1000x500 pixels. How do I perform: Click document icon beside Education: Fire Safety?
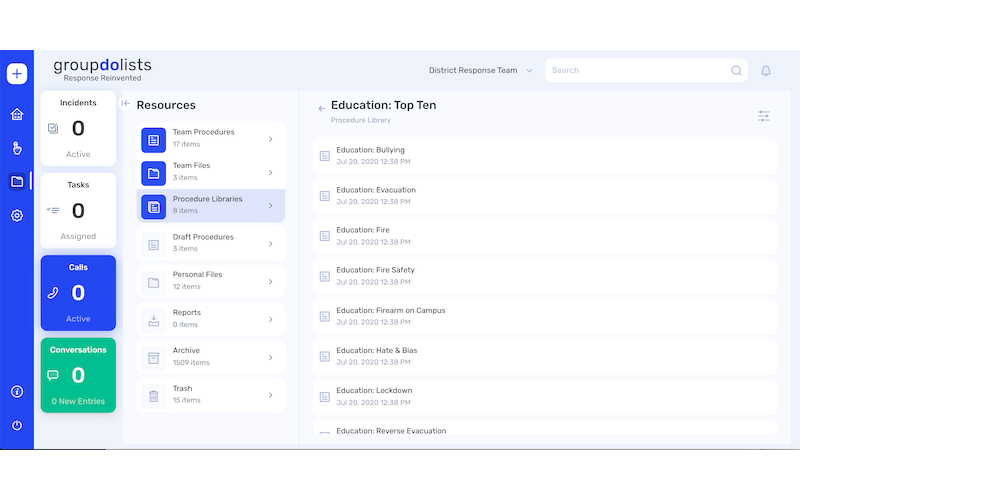click(x=325, y=277)
